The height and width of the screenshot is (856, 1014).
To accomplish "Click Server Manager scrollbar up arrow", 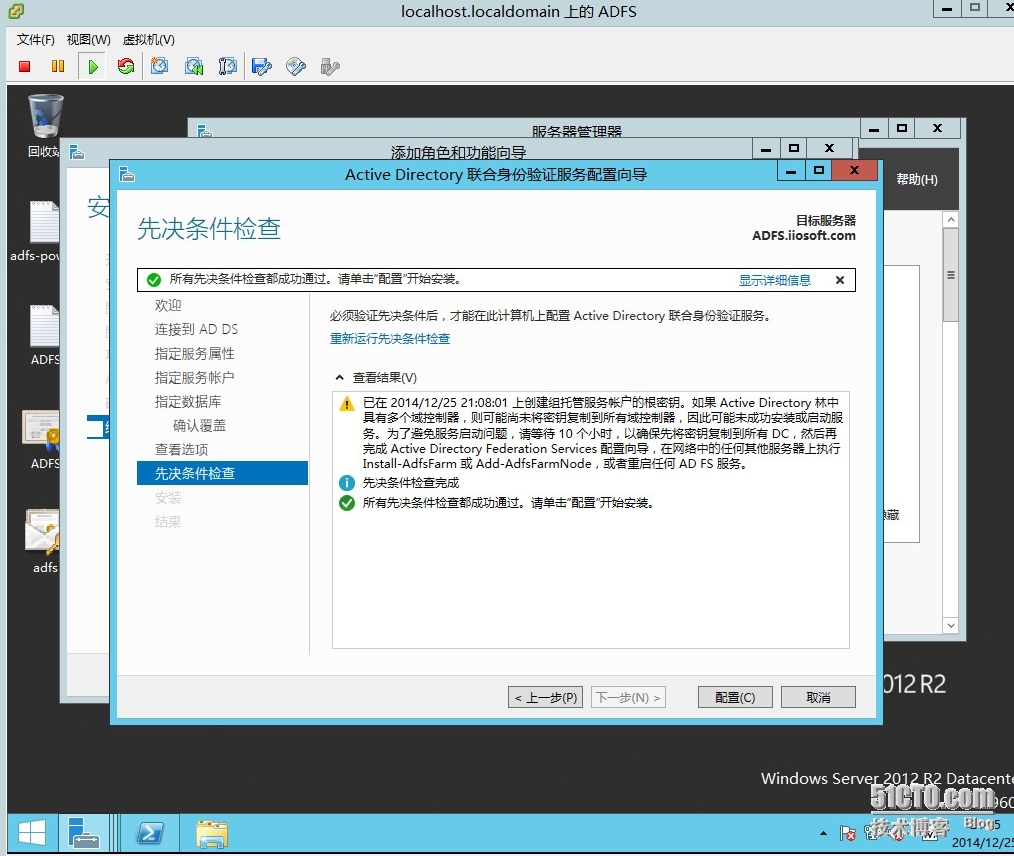I will [x=950, y=220].
